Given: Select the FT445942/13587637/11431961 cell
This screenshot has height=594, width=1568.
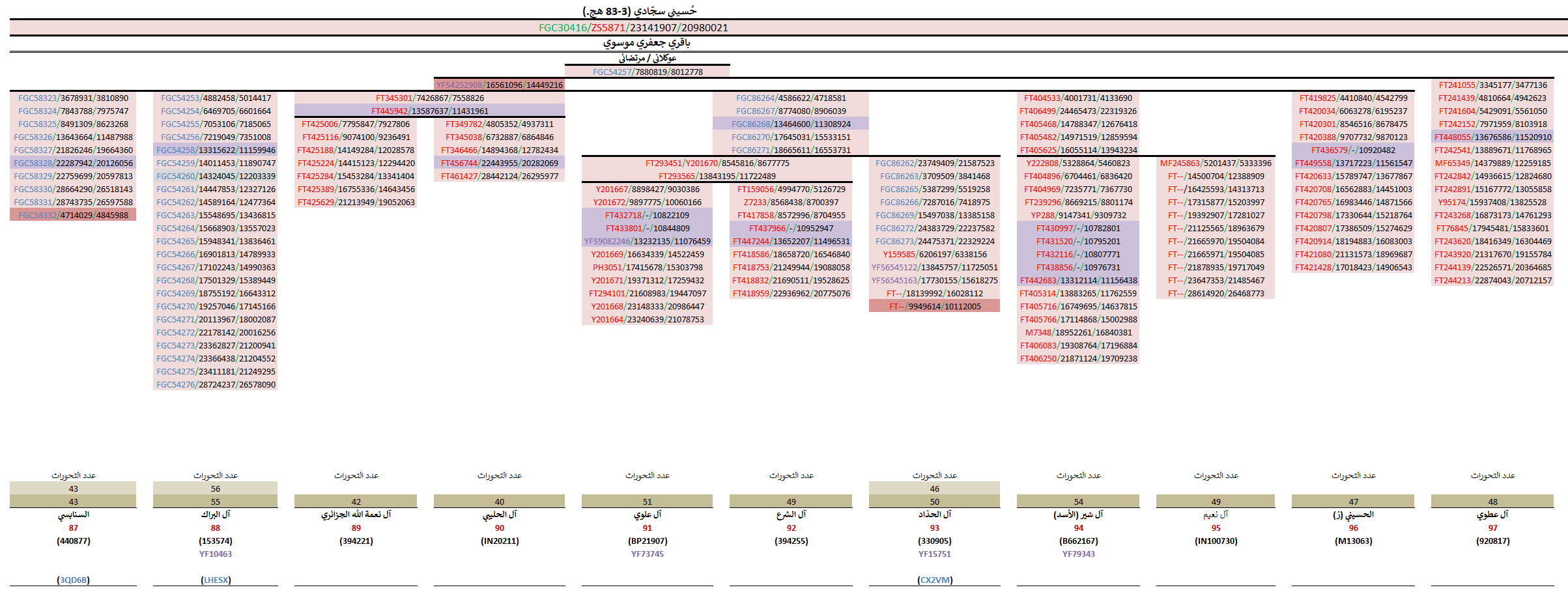Looking at the screenshot, I should point(429,111).
